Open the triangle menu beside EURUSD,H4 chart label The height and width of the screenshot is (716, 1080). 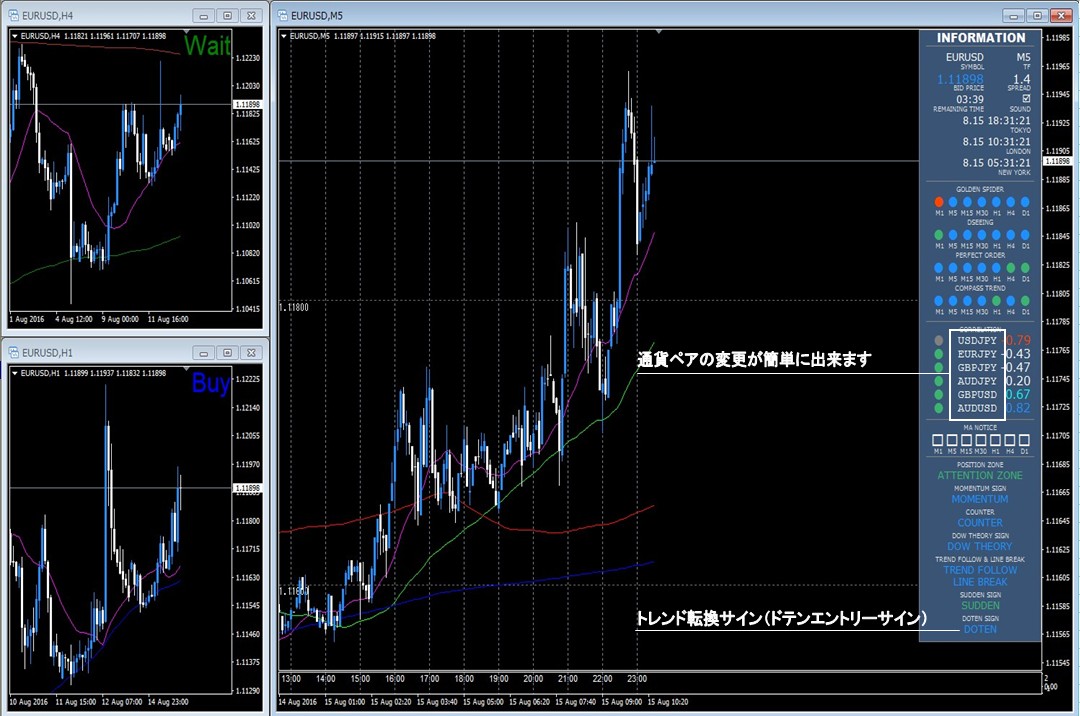coord(14,36)
